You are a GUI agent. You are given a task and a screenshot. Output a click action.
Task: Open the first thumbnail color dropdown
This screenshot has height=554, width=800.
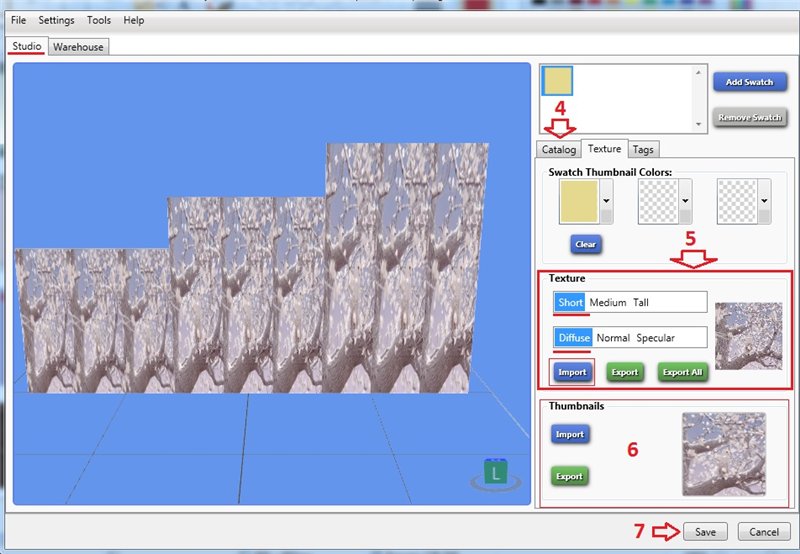click(606, 201)
